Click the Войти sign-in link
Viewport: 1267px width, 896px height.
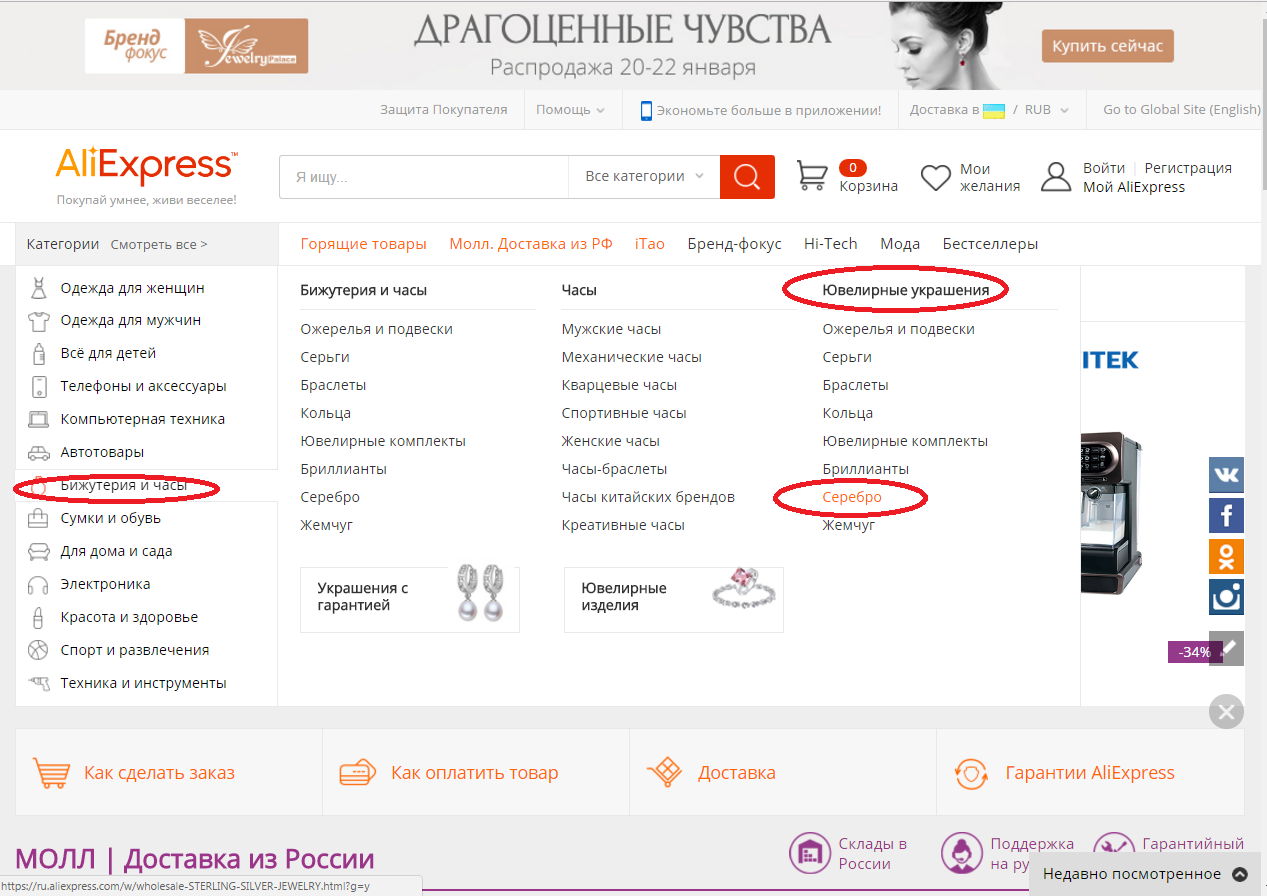[x=1104, y=168]
